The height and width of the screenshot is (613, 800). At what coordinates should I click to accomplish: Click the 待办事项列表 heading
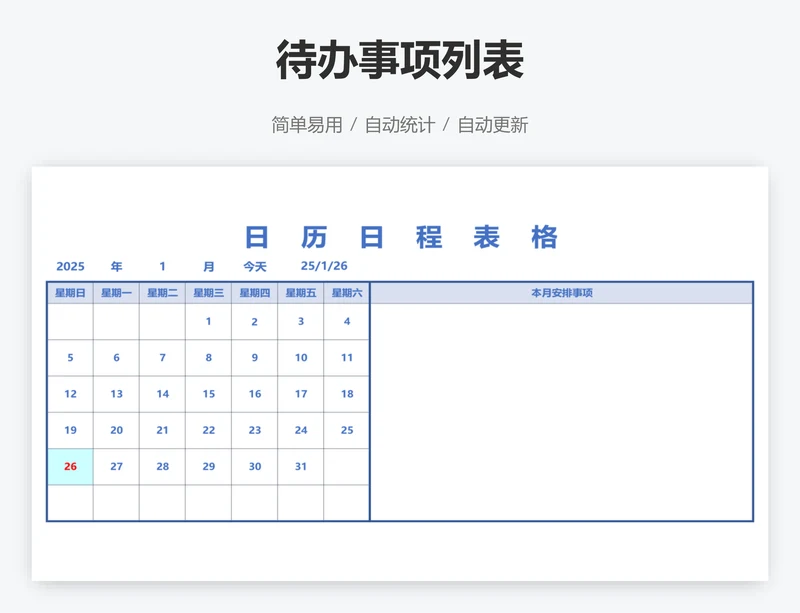pos(400,60)
